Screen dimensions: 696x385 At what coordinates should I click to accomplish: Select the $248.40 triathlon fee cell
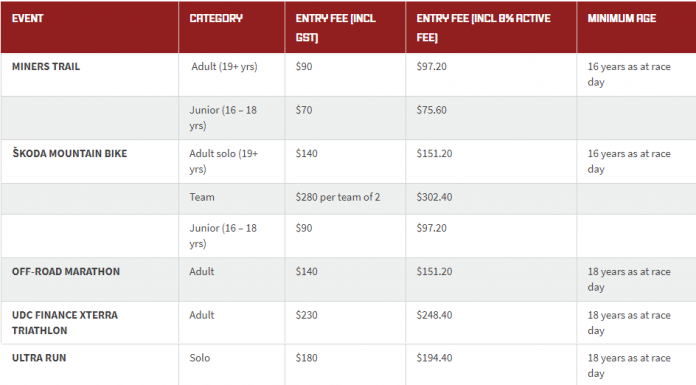(434, 315)
